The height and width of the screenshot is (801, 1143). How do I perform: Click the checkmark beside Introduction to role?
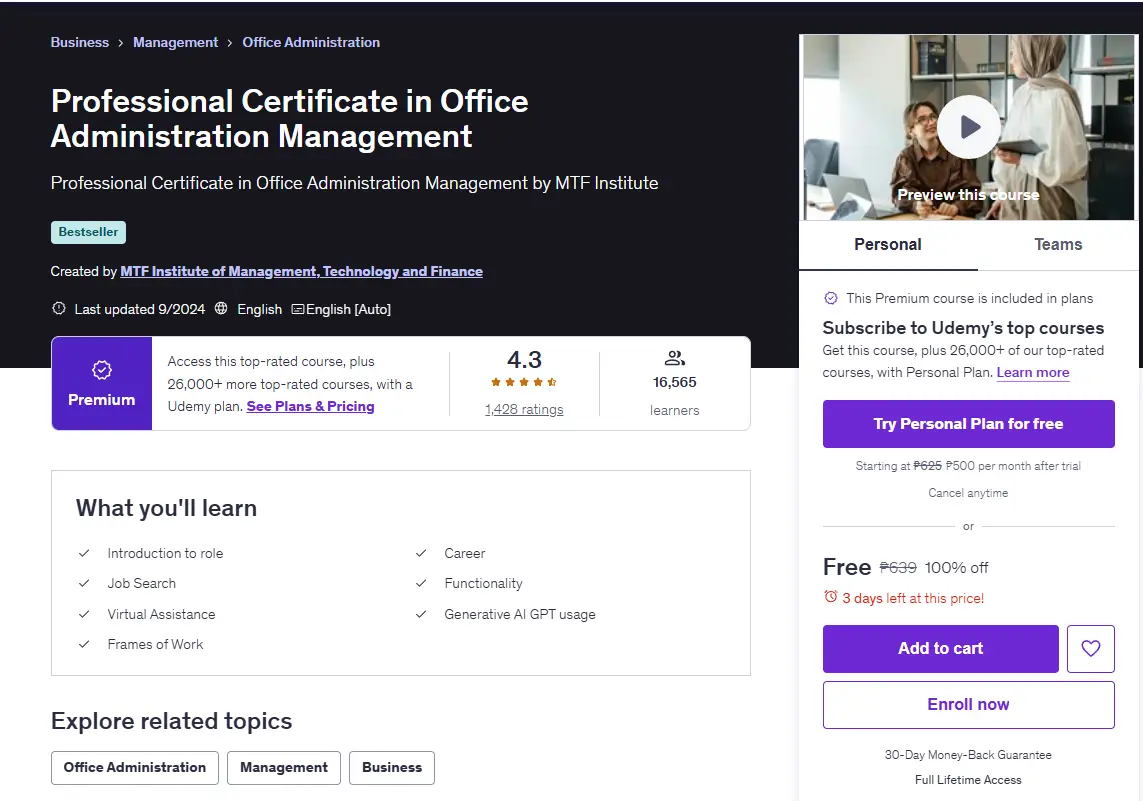84,553
